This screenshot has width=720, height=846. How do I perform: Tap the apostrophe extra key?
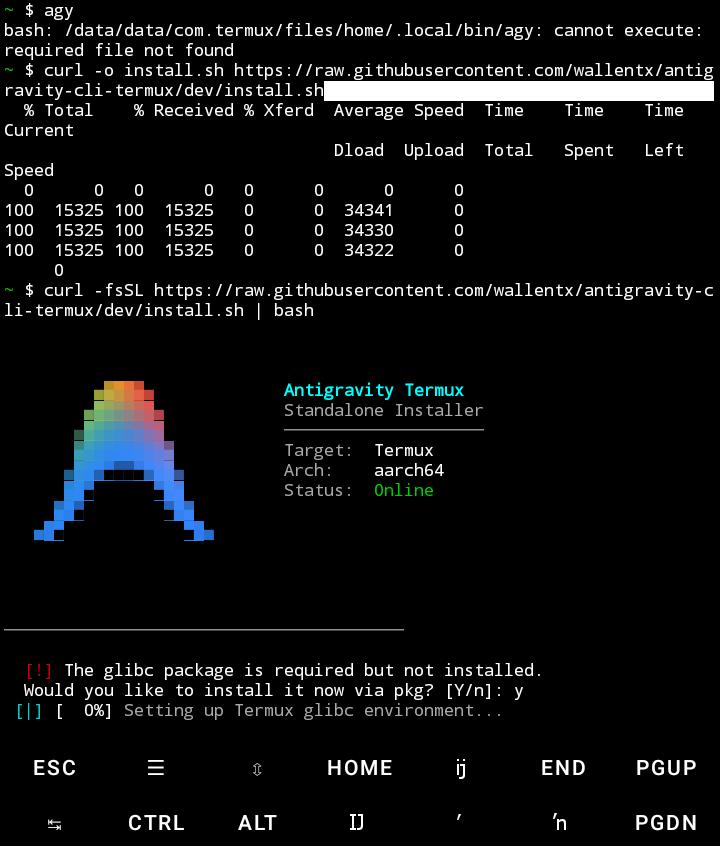pyautogui.click(x=459, y=818)
